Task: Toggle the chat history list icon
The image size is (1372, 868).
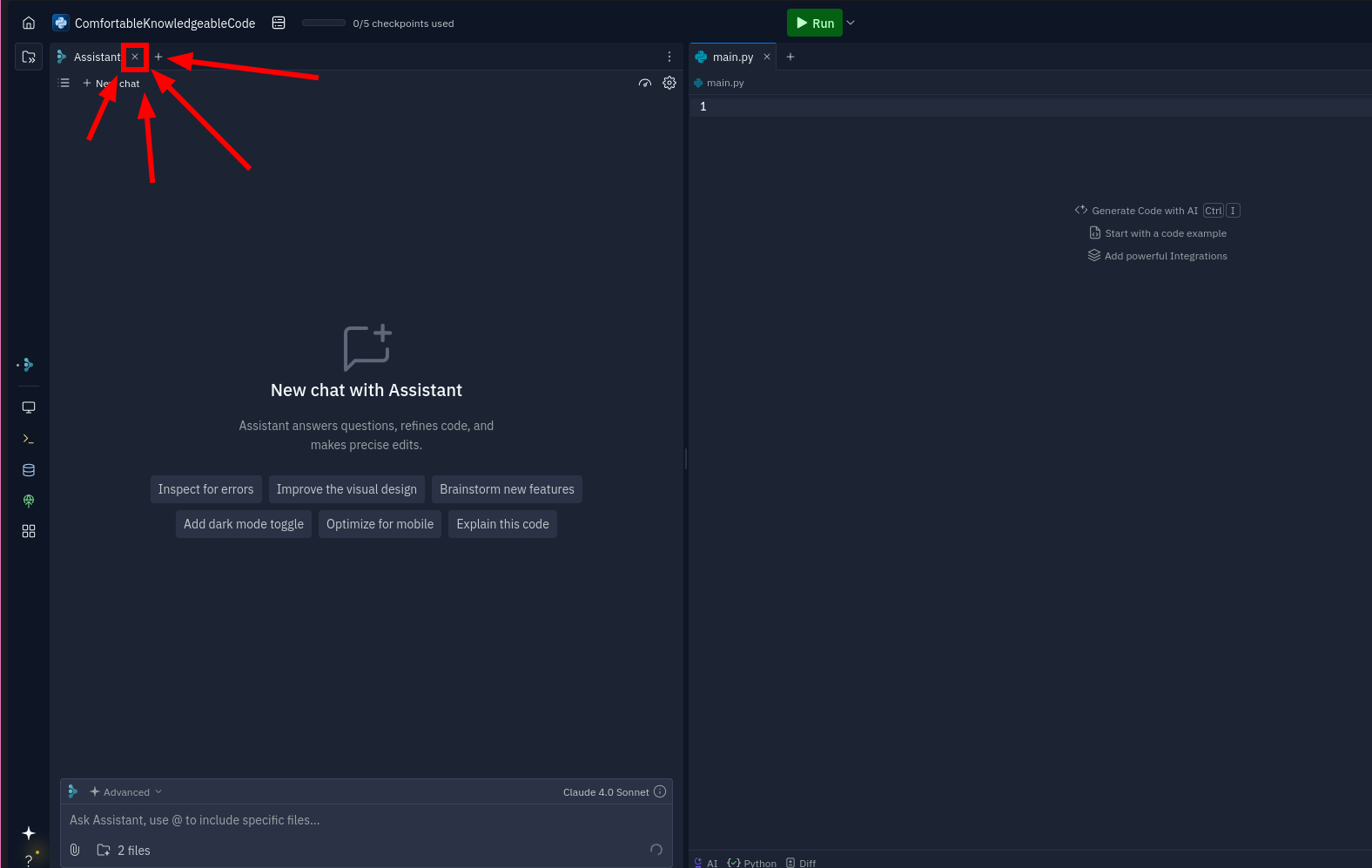Action: click(64, 83)
